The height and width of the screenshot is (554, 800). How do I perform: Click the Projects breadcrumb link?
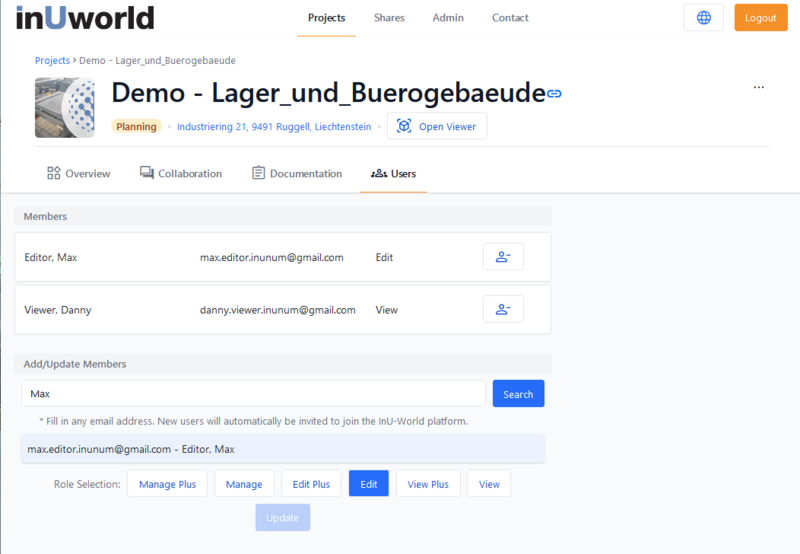click(52, 61)
